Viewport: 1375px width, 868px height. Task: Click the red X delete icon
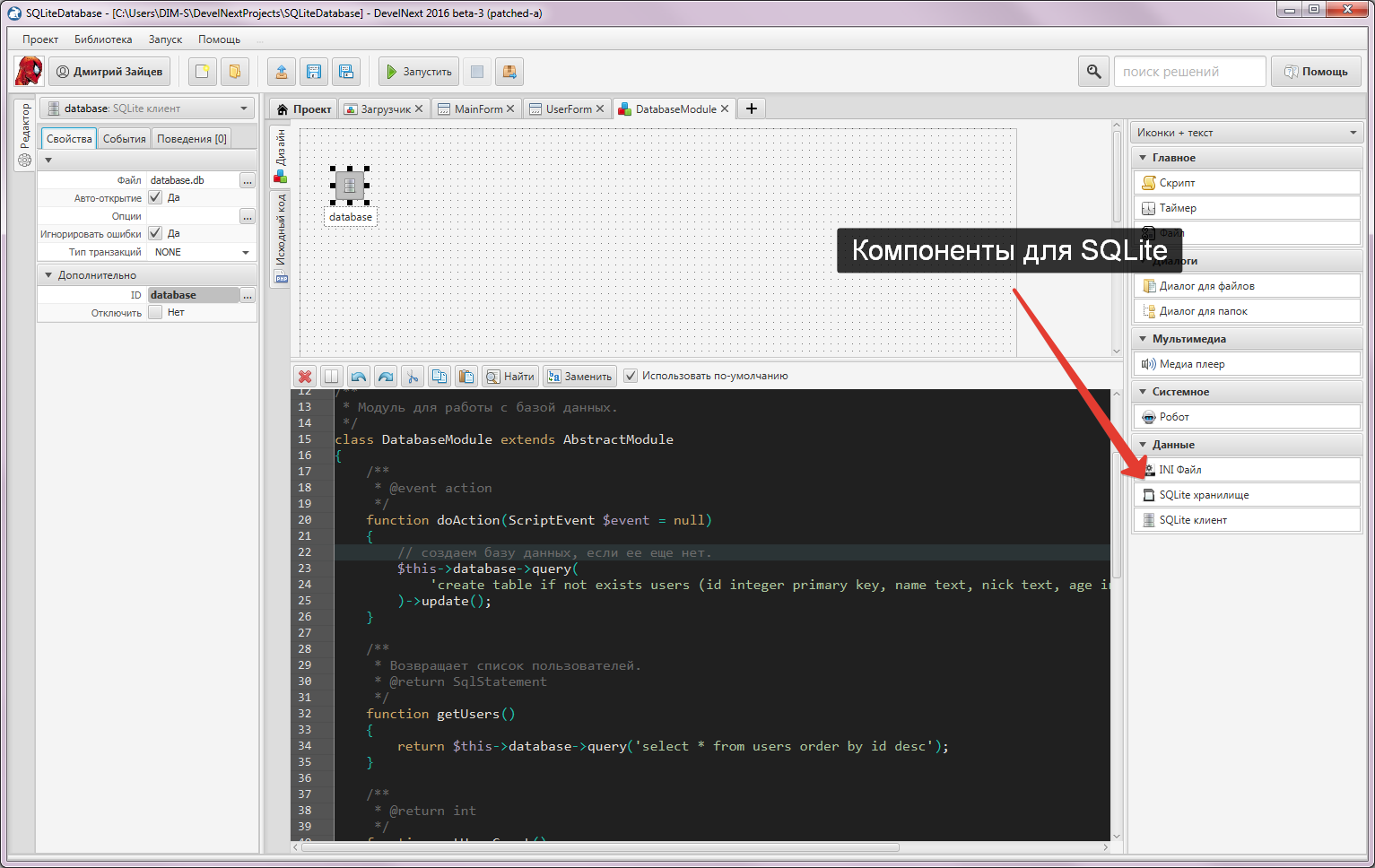point(305,377)
